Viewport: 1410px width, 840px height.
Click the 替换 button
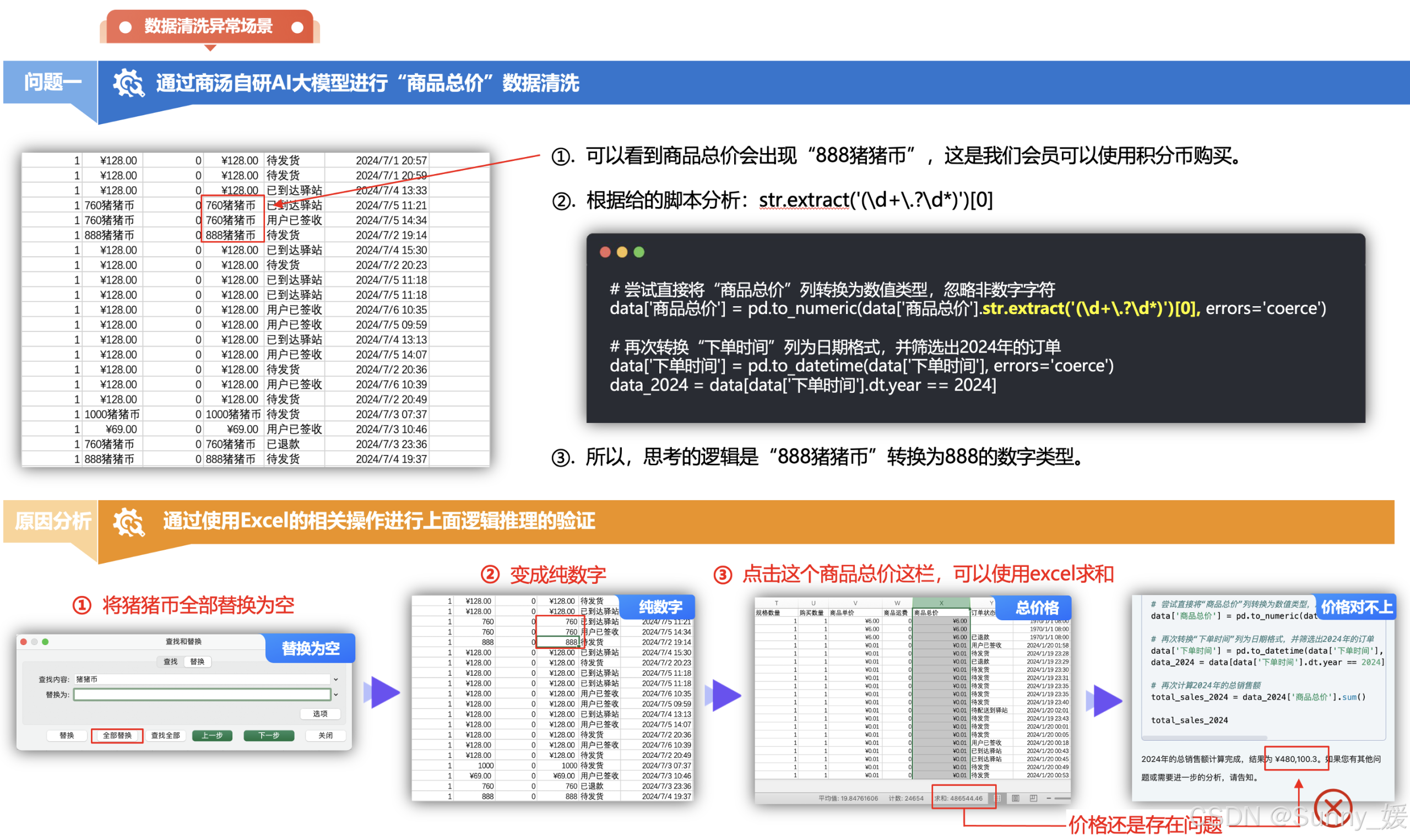[x=67, y=736]
